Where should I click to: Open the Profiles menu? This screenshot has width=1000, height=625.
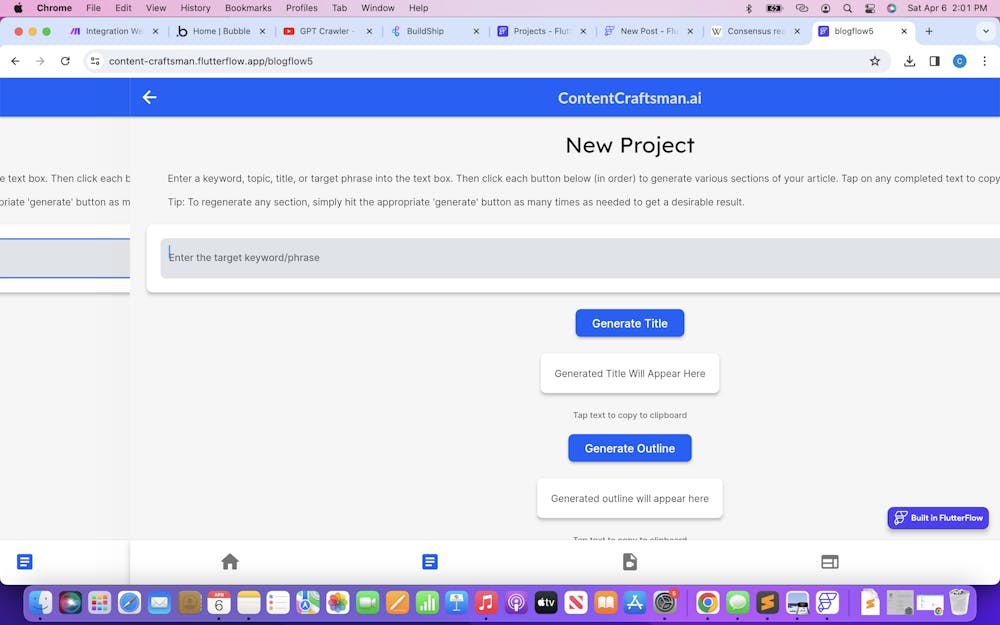click(302, 8)
